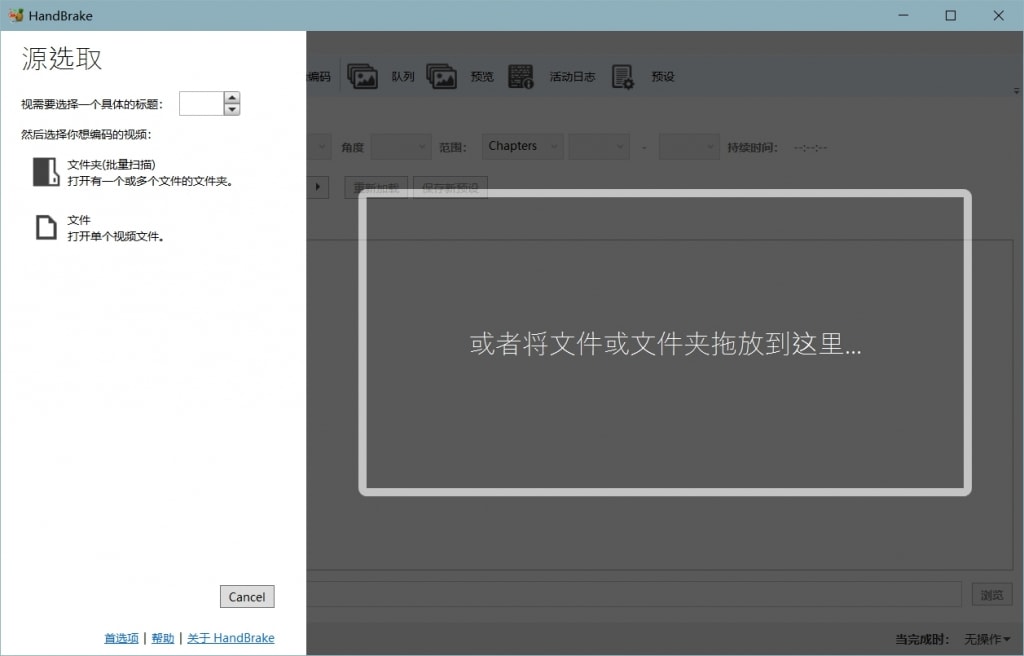Click the 队列 queue toolbar label

point(403,76)
